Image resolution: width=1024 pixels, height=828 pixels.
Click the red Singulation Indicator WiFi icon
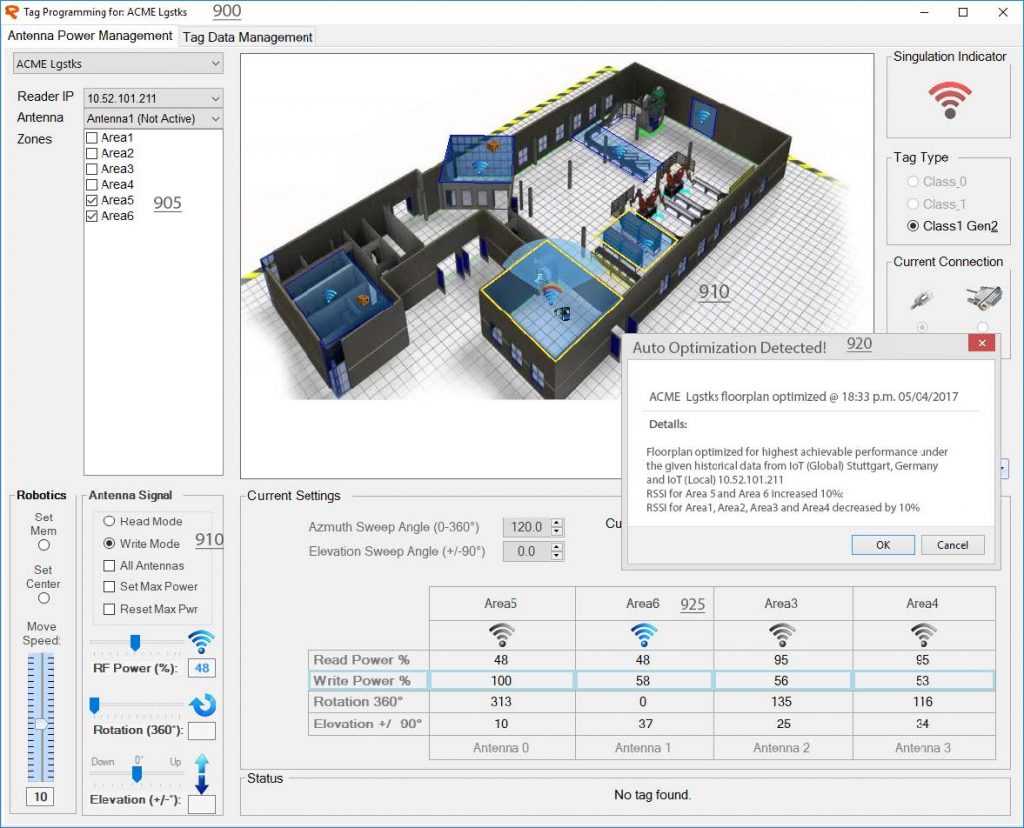click(948, 101)
